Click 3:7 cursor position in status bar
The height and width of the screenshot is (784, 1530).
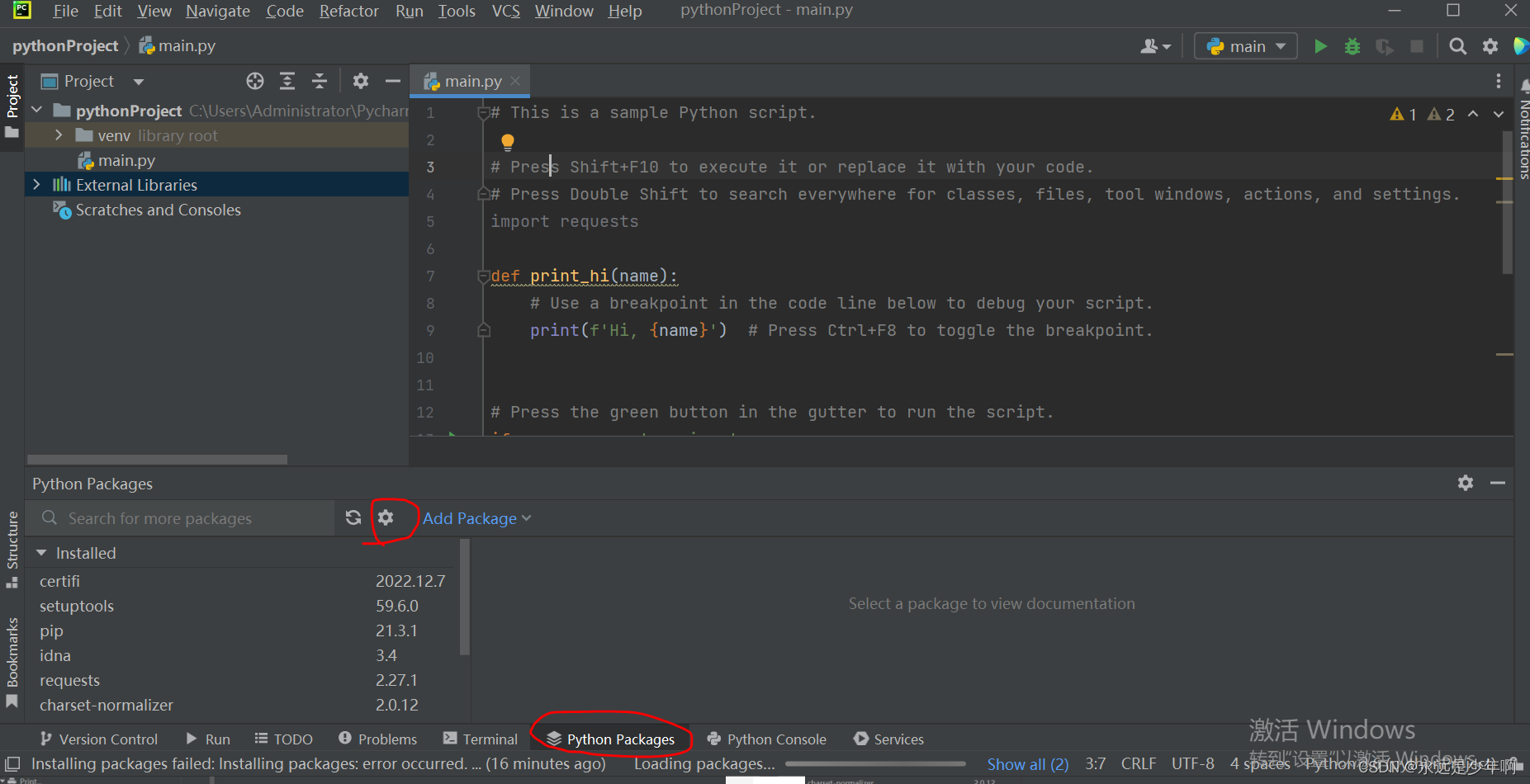(x=1096, y=763)
